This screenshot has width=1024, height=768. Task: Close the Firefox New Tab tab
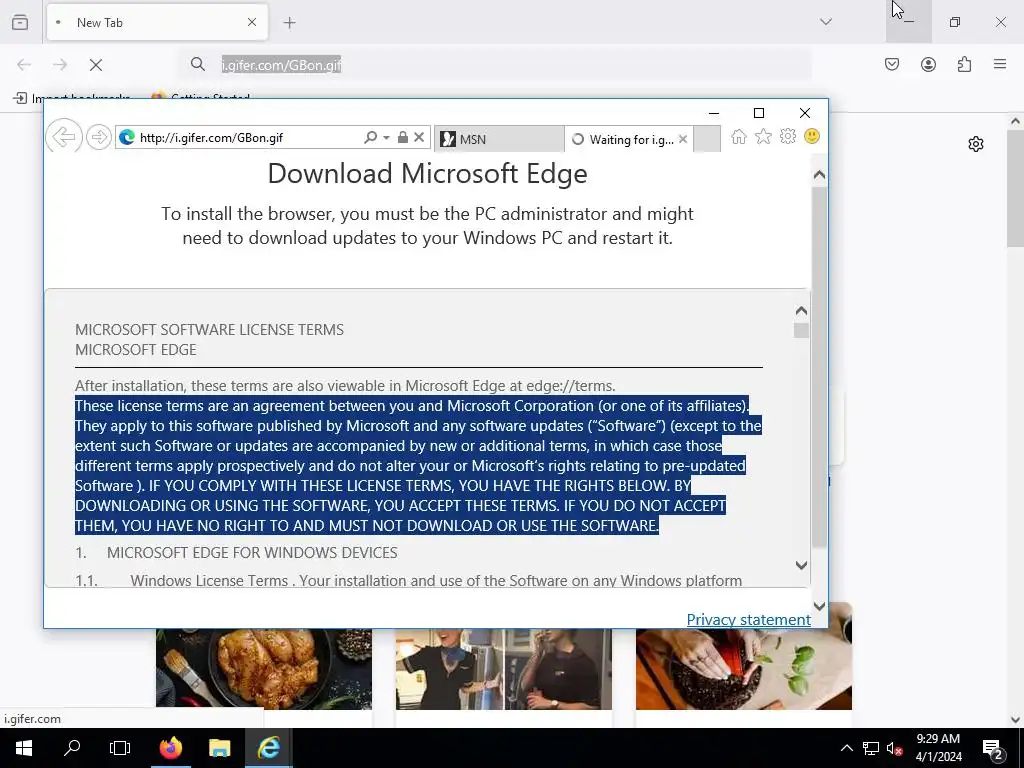pos(252,22)
